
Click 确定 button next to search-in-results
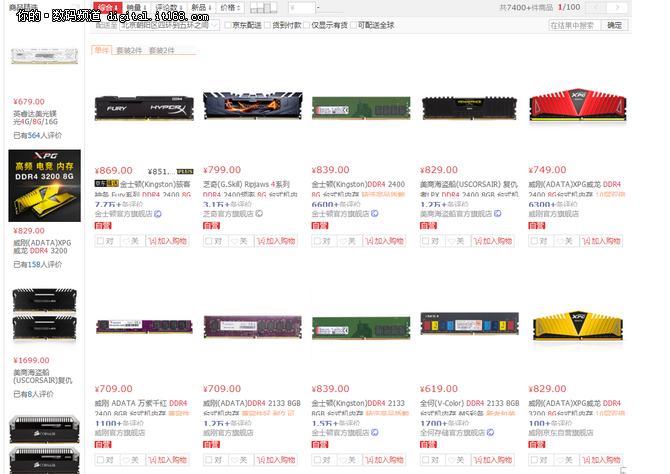614,25
